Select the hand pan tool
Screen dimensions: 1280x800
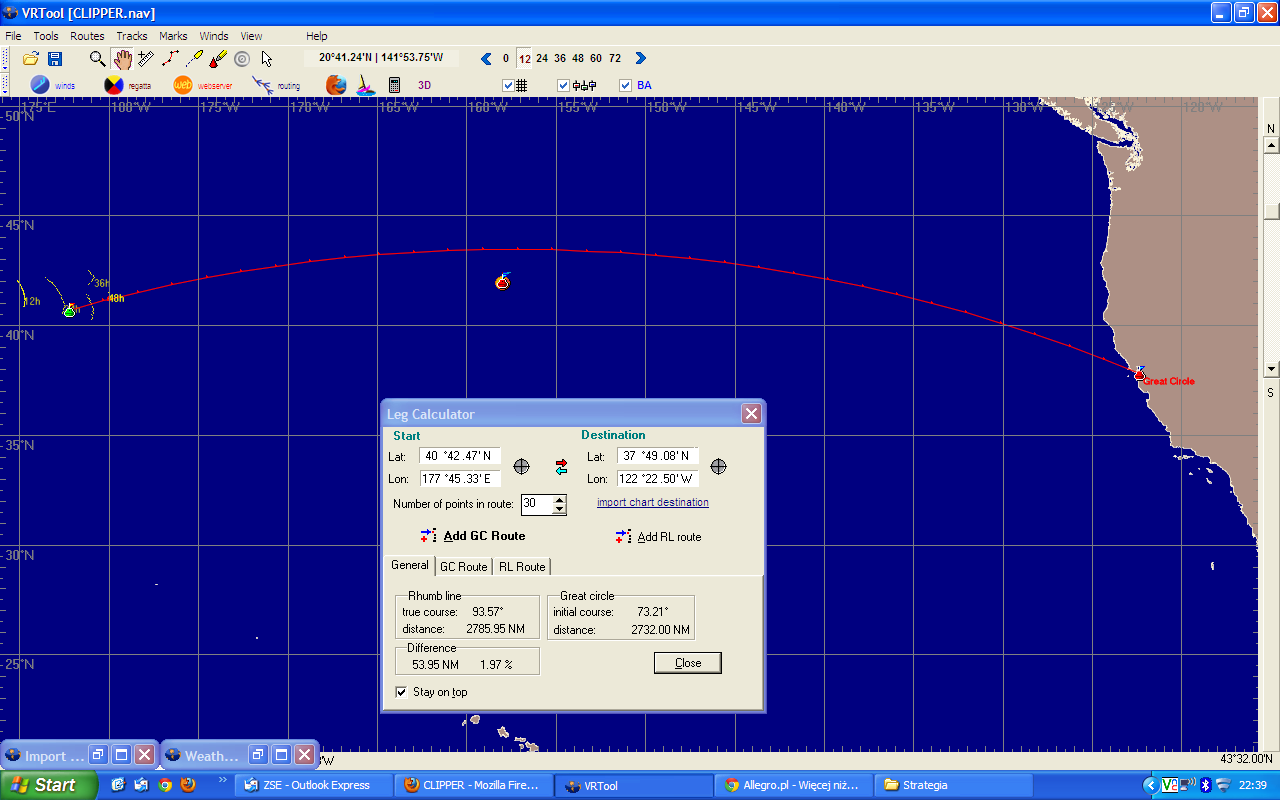[x=122, y=58]
